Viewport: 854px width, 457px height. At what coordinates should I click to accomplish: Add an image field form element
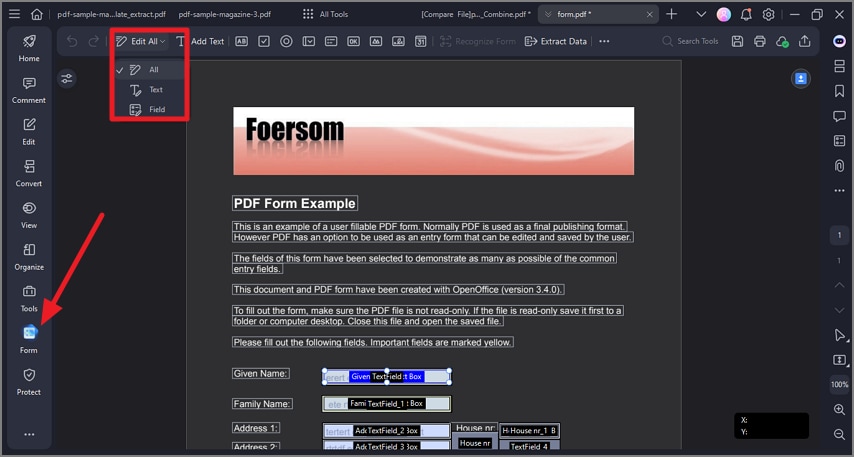[x=376, y=41]
